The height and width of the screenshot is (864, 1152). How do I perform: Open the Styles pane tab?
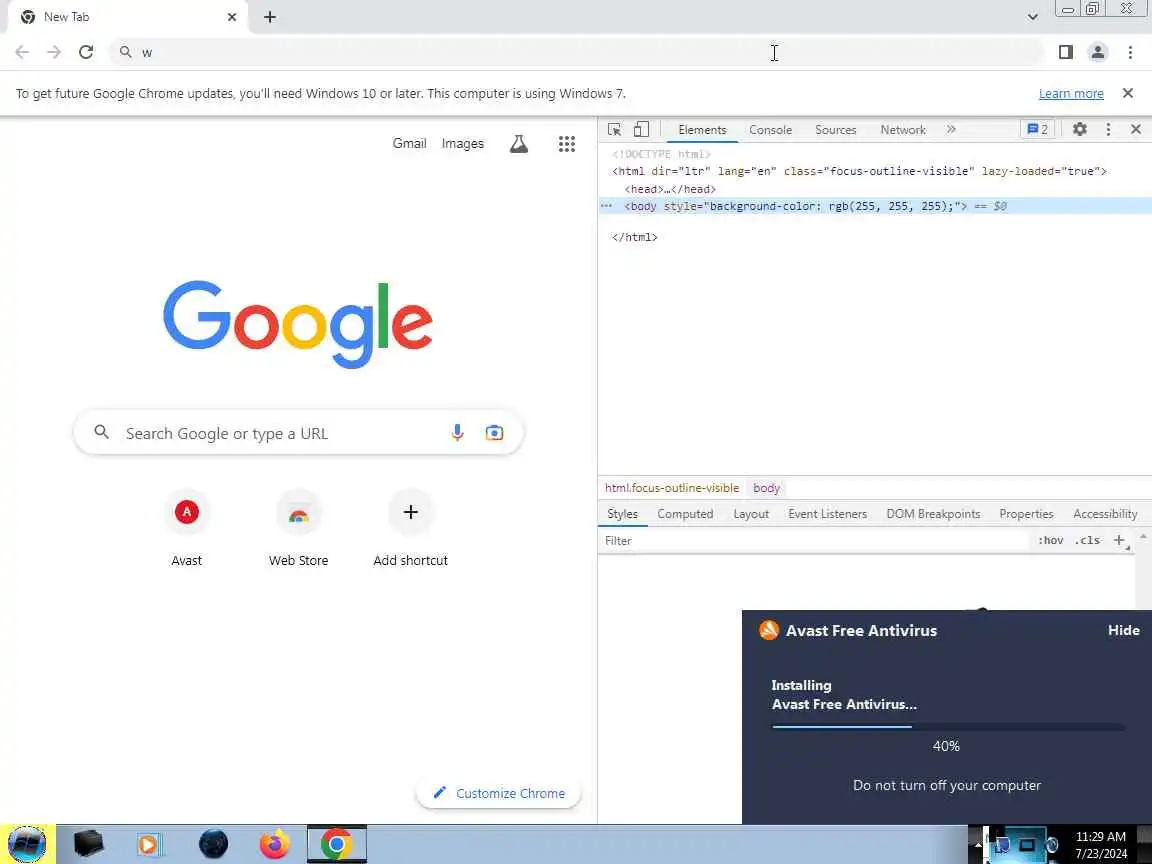pos(622,514)
